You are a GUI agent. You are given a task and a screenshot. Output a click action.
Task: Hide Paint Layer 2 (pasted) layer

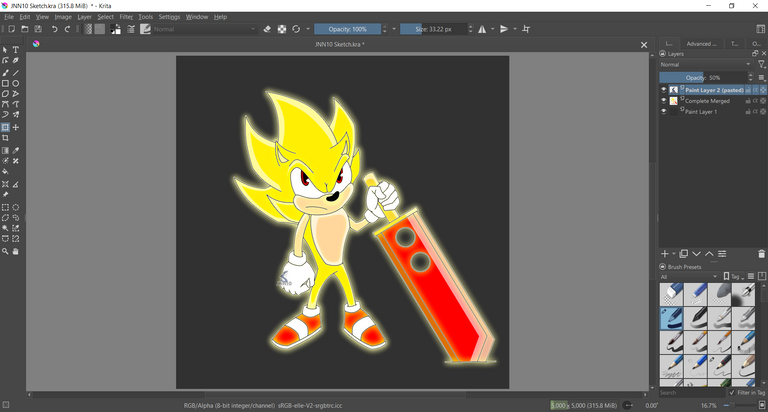(664, 90)
